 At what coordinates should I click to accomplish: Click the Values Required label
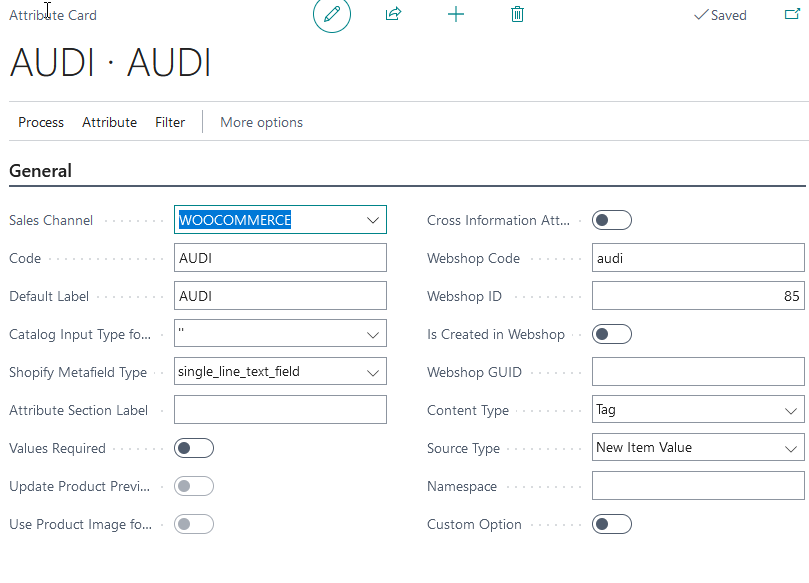tap(57, 448)
